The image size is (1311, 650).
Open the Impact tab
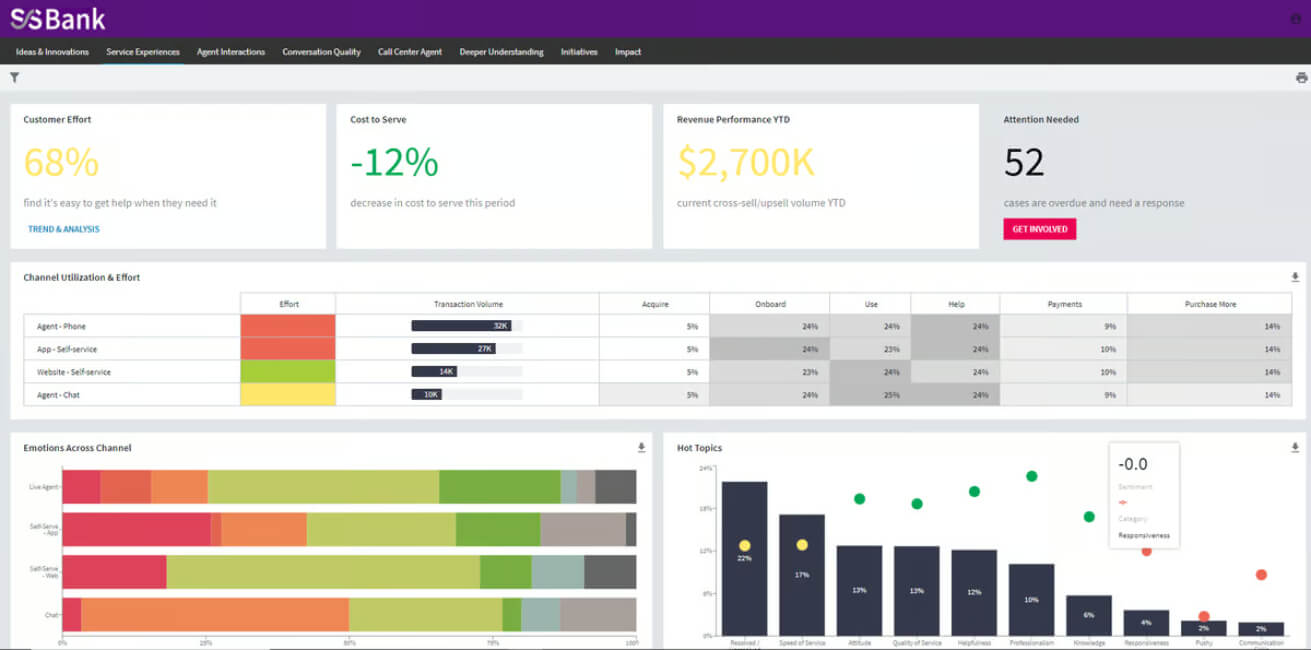628,52
